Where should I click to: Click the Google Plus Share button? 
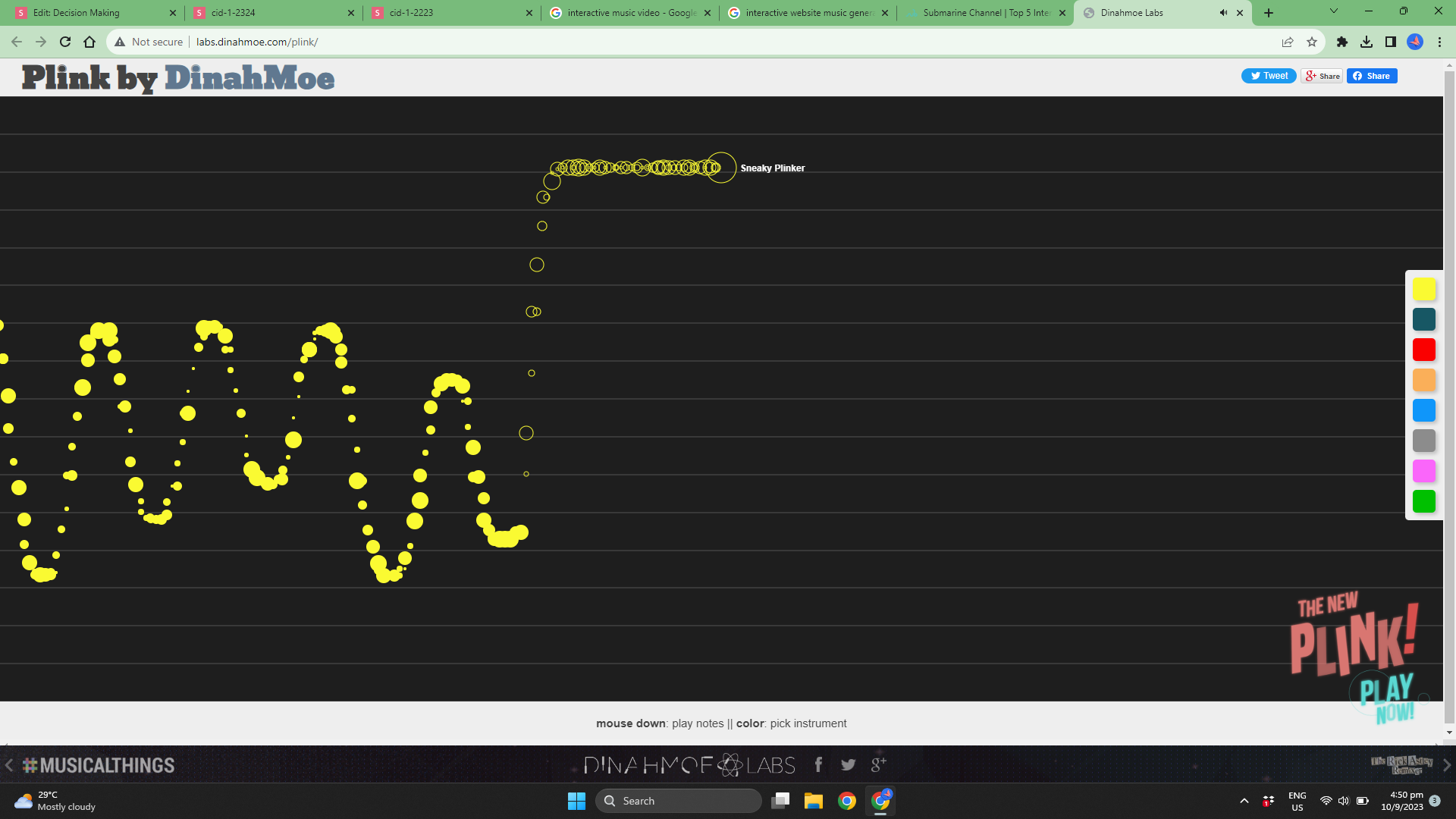(x=1322, y=76)
